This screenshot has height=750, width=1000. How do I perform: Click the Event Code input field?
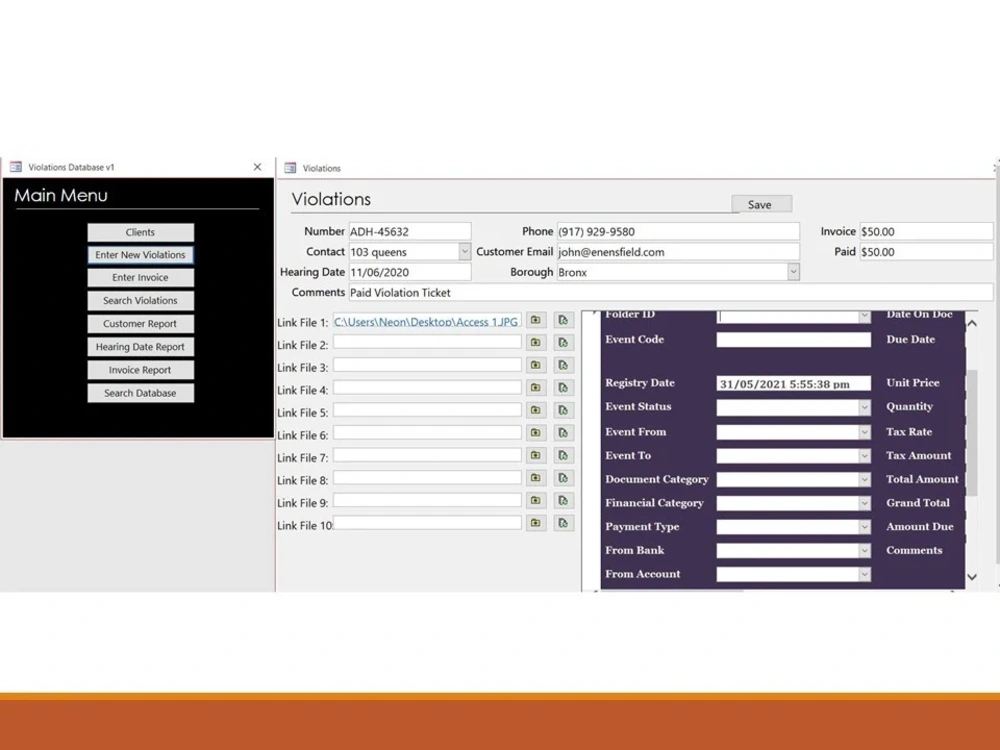pyautogui.click(x=793, y=340)
